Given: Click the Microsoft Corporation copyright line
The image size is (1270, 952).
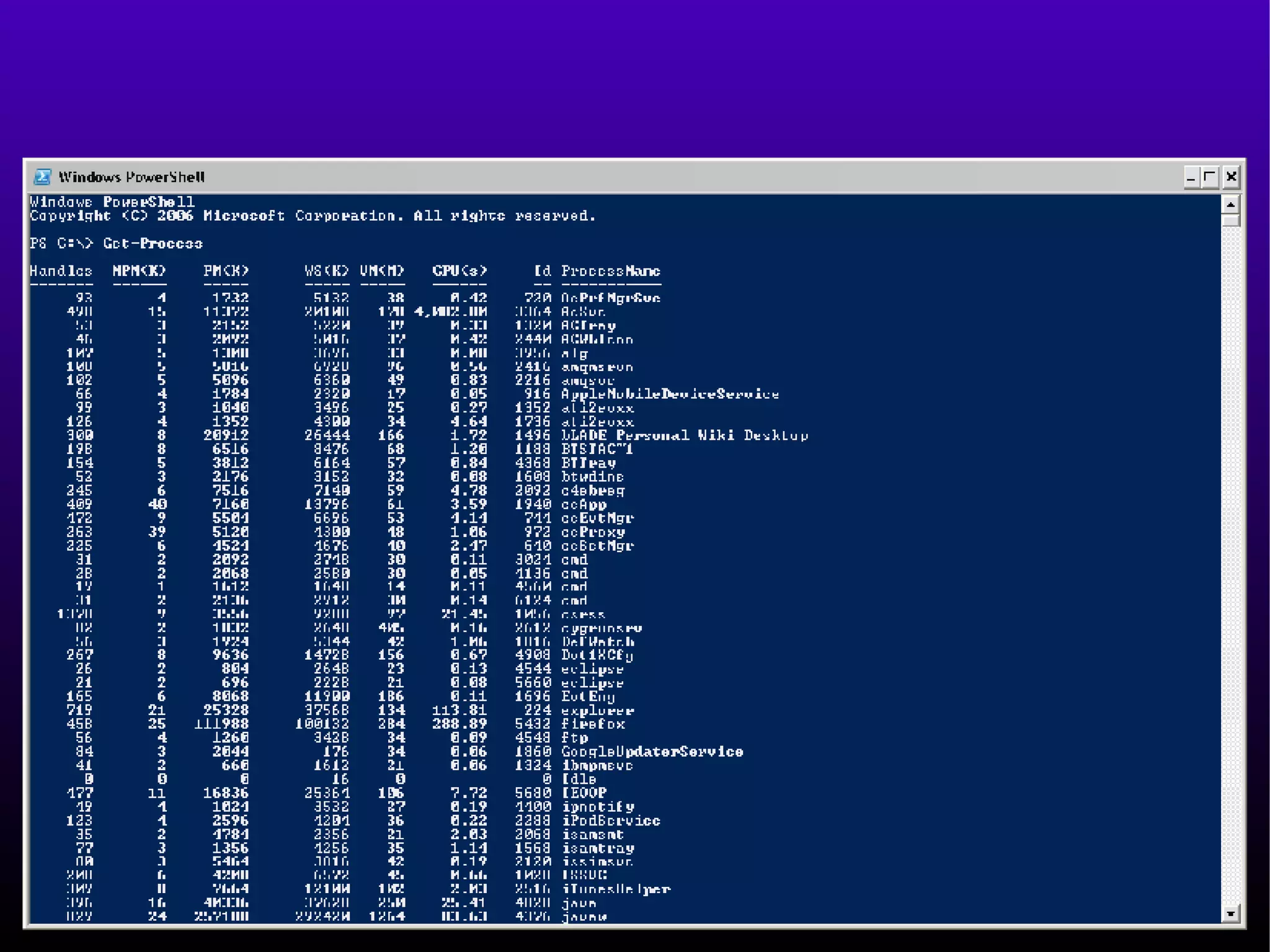Looking at the screenshot, I should click(x=313, y=216).
